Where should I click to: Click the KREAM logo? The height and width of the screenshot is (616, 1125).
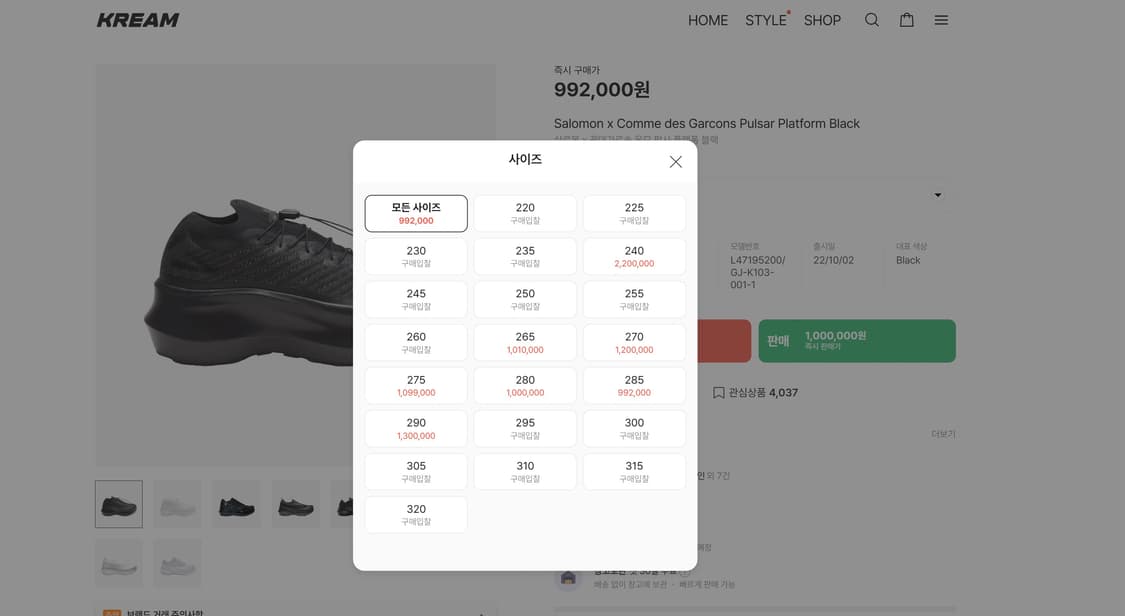pyautogui.click(x=138, y=20)
